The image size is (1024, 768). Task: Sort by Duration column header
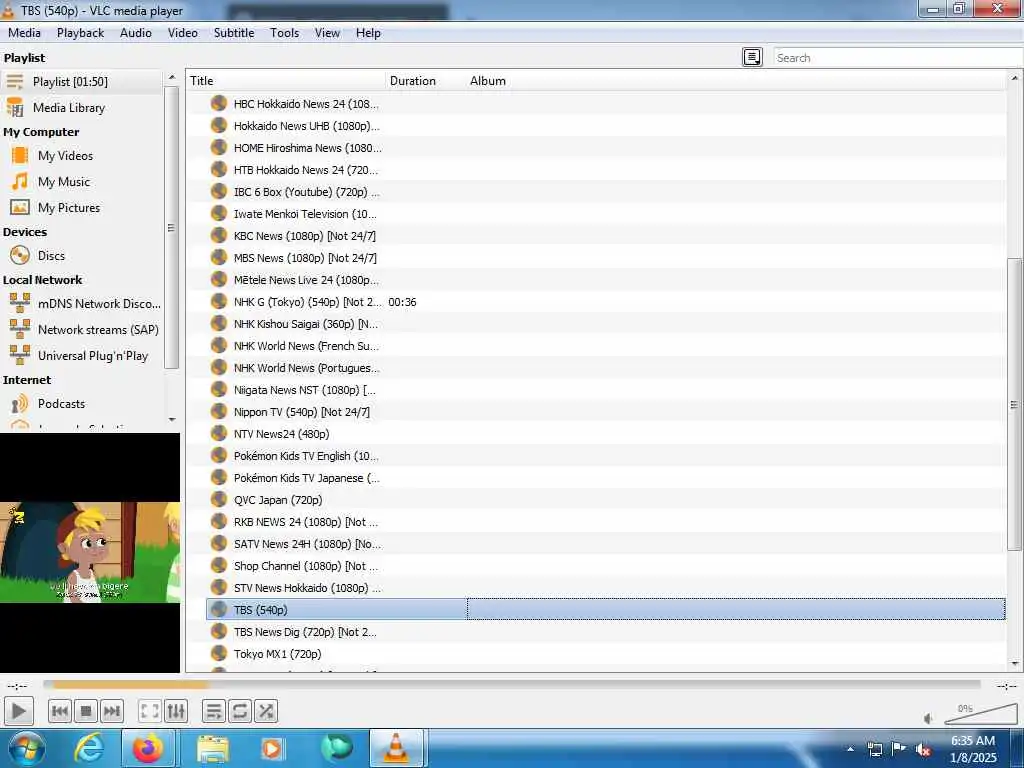coord(425,80)
